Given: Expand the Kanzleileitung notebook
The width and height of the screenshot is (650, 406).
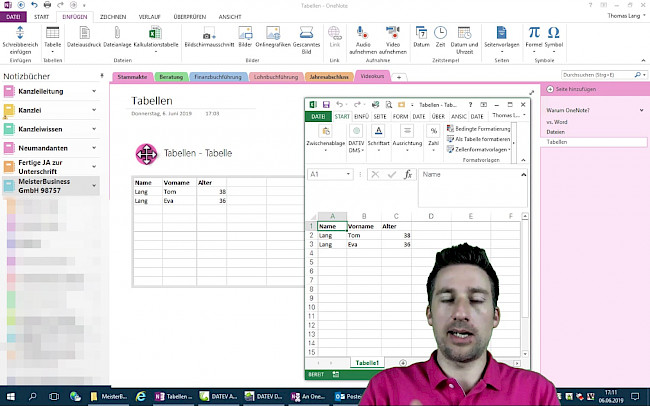Looking at the screenshot, I should [x=93, y=91].
